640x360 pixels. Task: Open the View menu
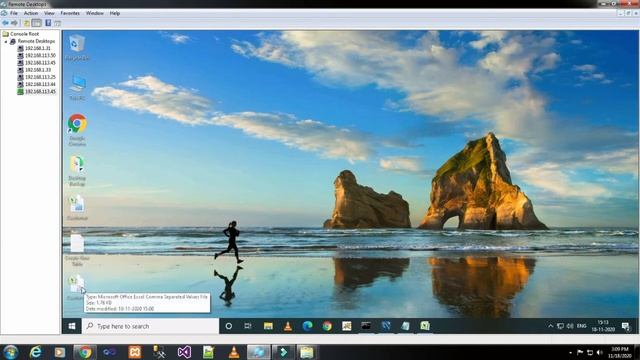click(x=49, y=13)
